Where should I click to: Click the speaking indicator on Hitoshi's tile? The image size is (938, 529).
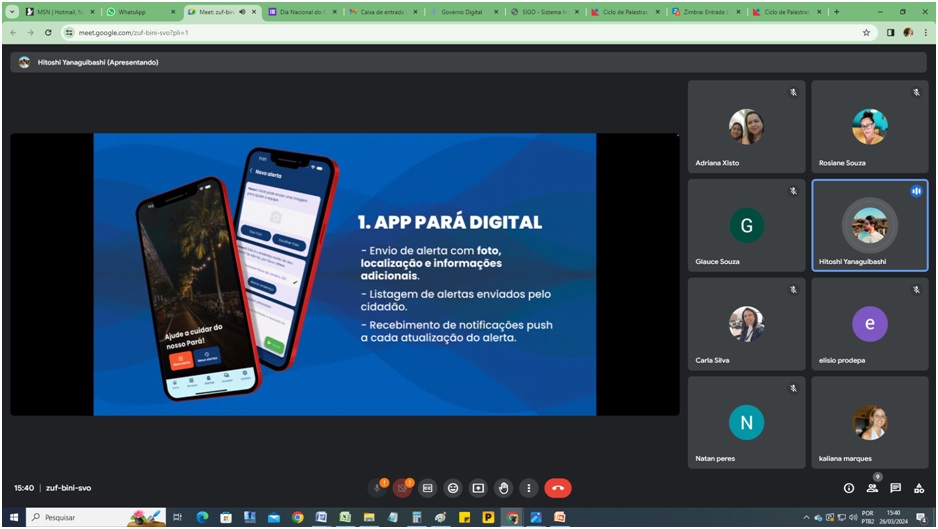point(916,191)
